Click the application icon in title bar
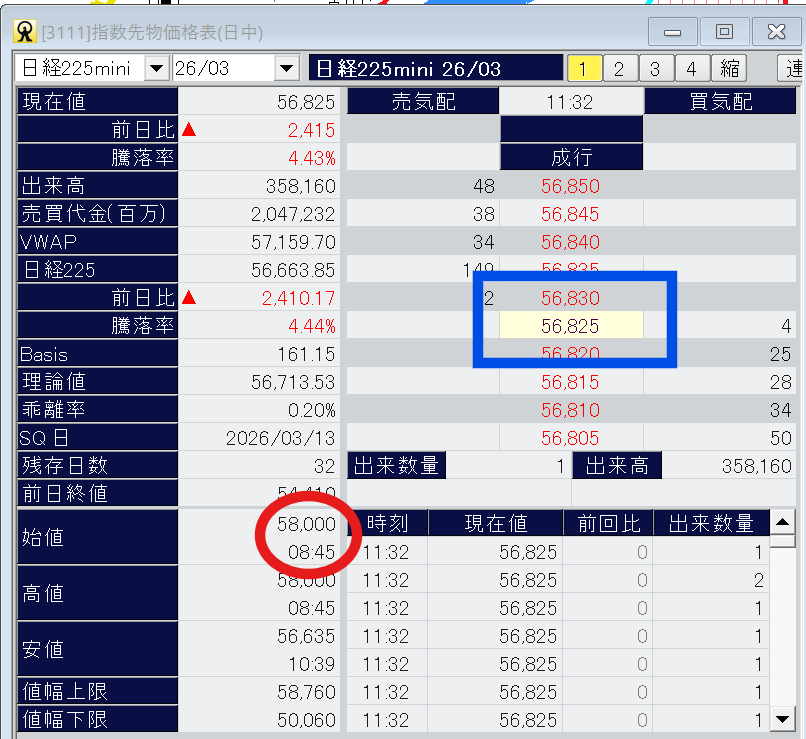The image size is (806, 739). tap(24, 32)
